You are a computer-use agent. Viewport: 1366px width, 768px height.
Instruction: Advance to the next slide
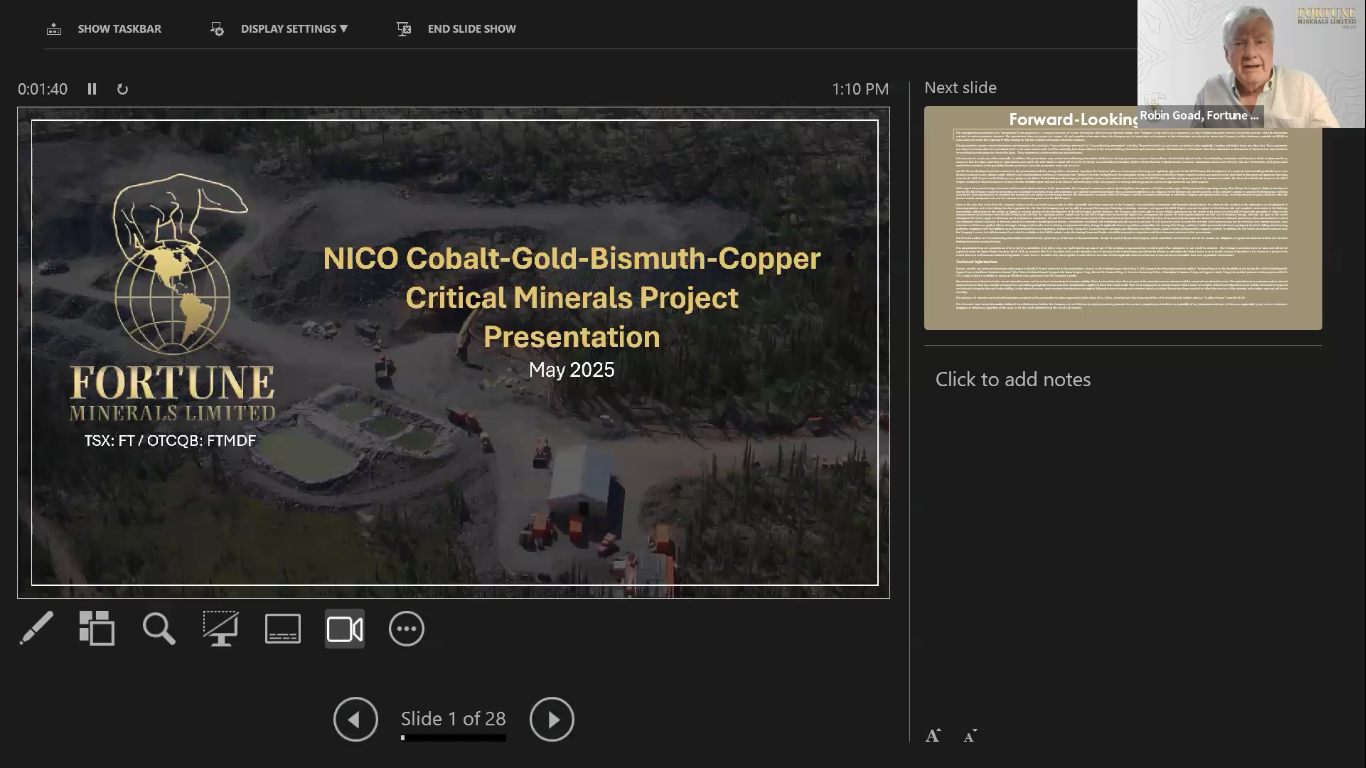(552, 719)
